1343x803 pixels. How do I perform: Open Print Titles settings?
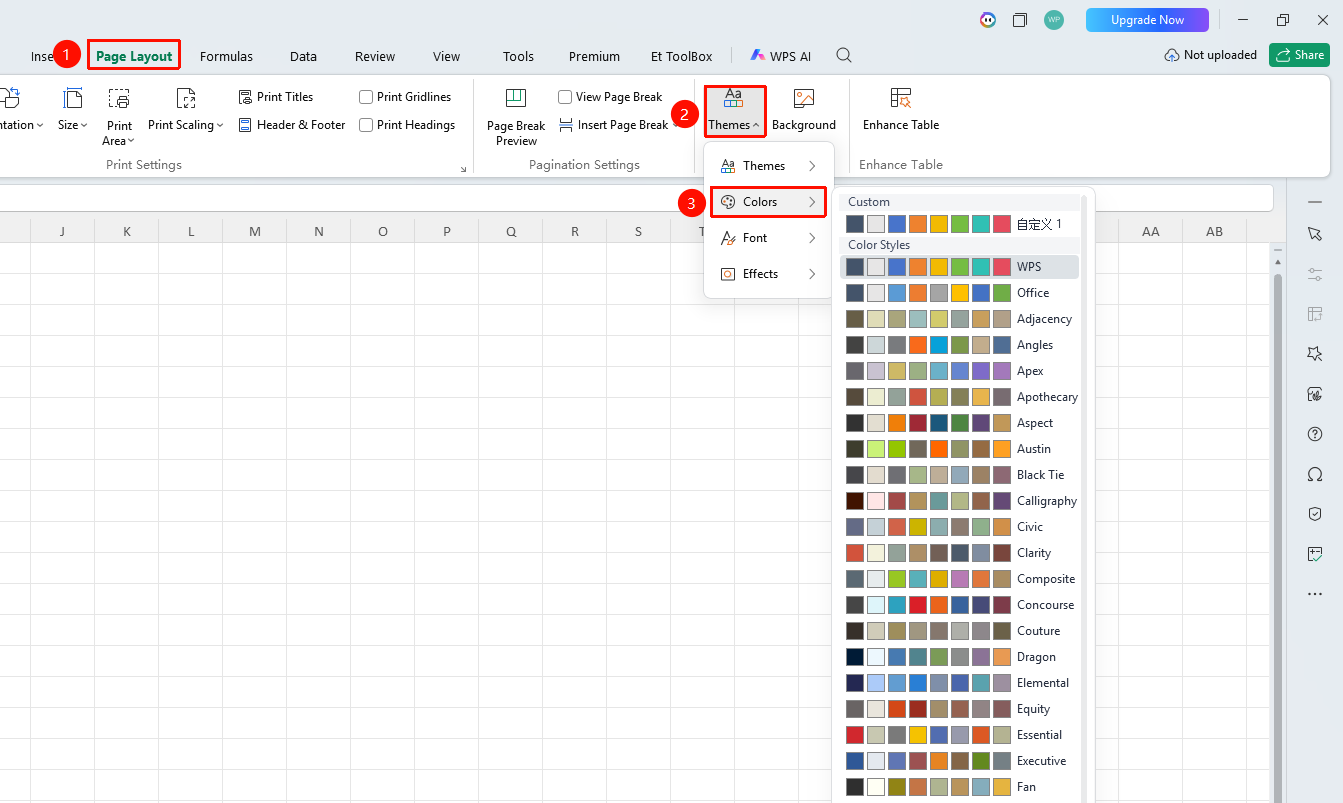(276, 97)
